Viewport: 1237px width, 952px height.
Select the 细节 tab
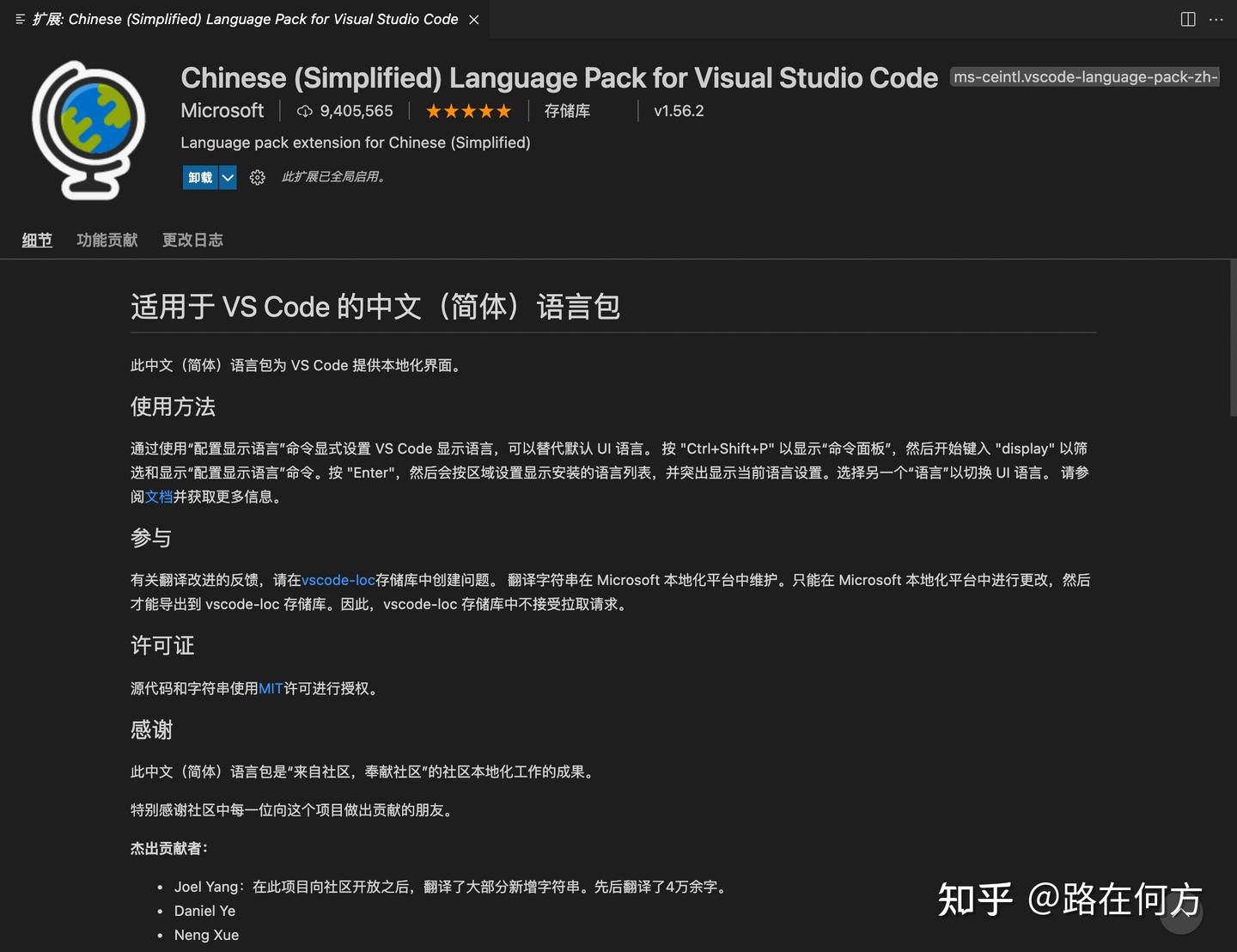[36, 240]
